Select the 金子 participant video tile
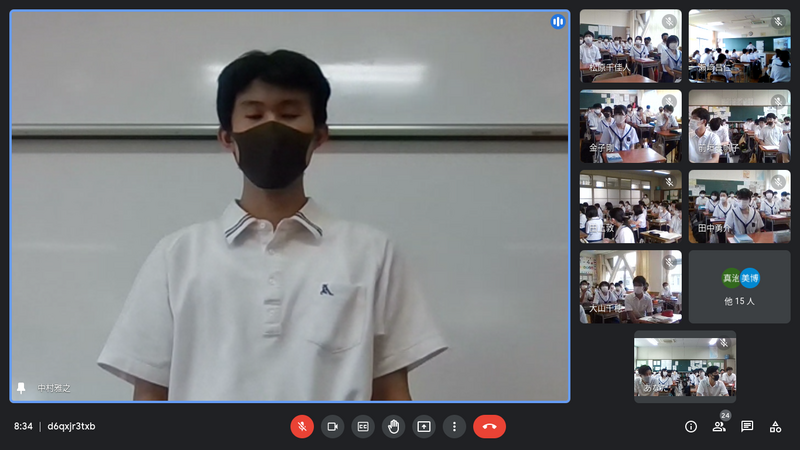 [630, 126]
